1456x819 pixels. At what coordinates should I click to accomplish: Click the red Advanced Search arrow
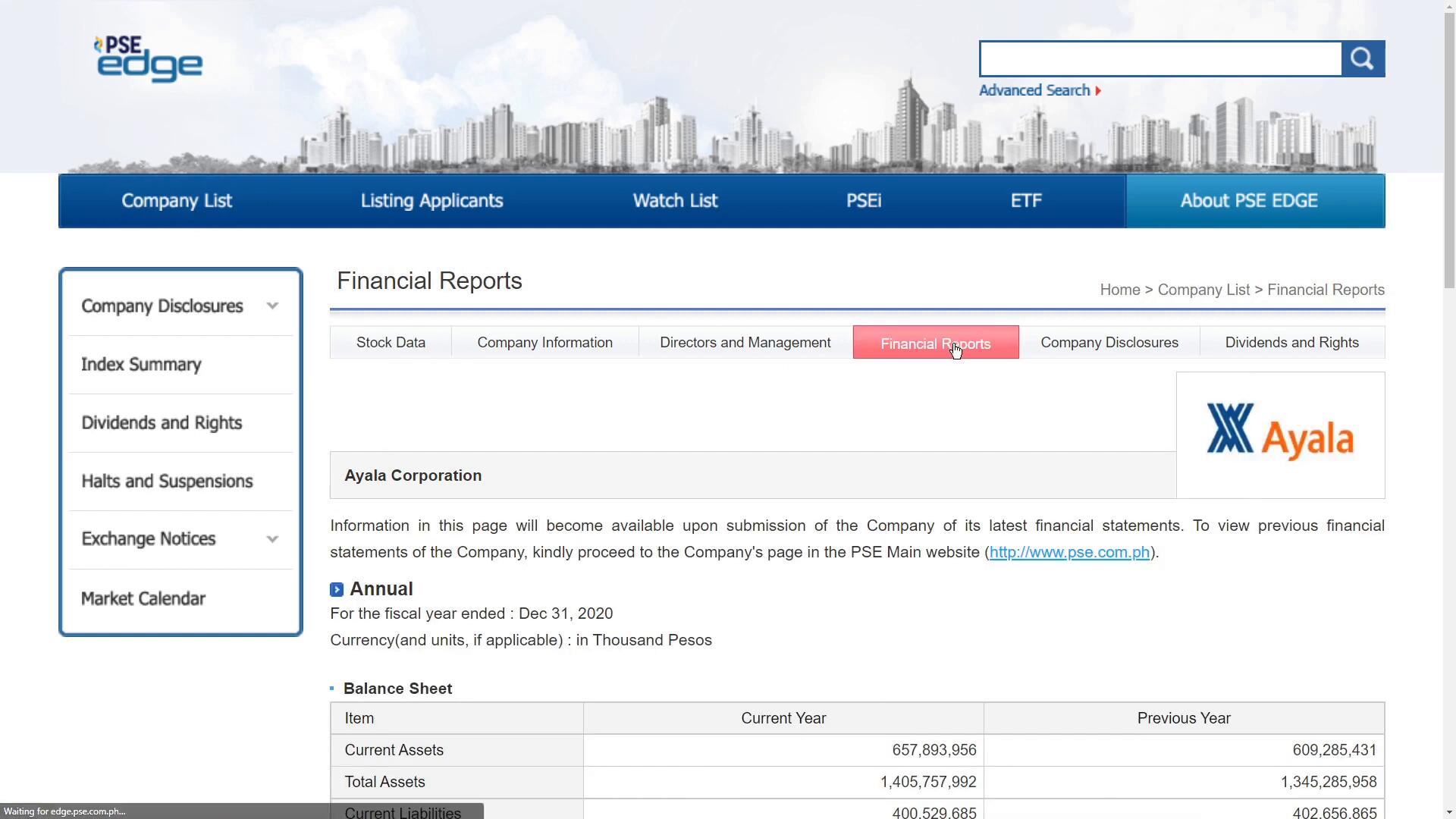[x=1098, y=91]
